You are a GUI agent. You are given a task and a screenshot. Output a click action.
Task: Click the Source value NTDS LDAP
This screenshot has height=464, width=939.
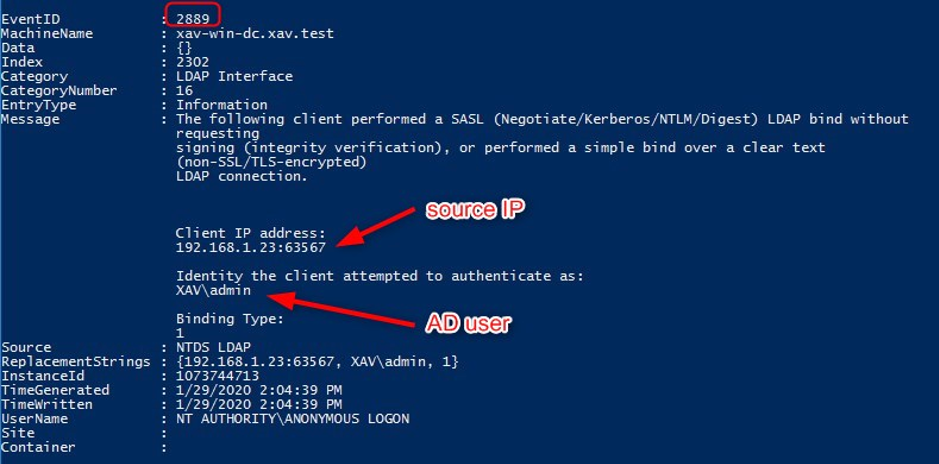click(213, 347)
